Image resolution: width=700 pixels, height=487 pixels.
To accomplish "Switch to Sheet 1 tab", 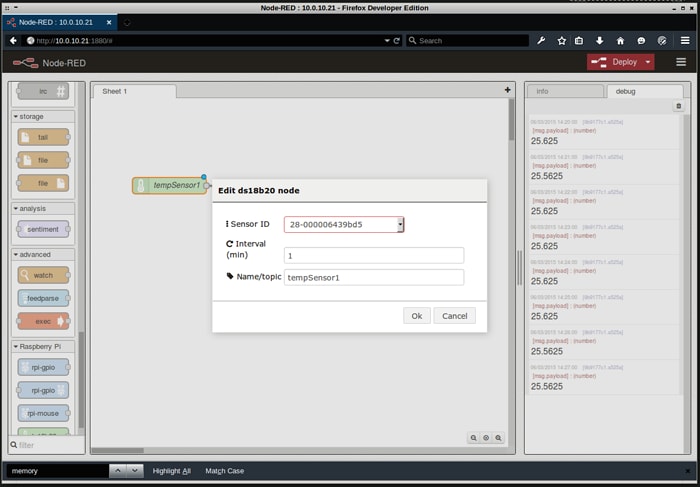I will pyautogui.click(x=134, y=91).
